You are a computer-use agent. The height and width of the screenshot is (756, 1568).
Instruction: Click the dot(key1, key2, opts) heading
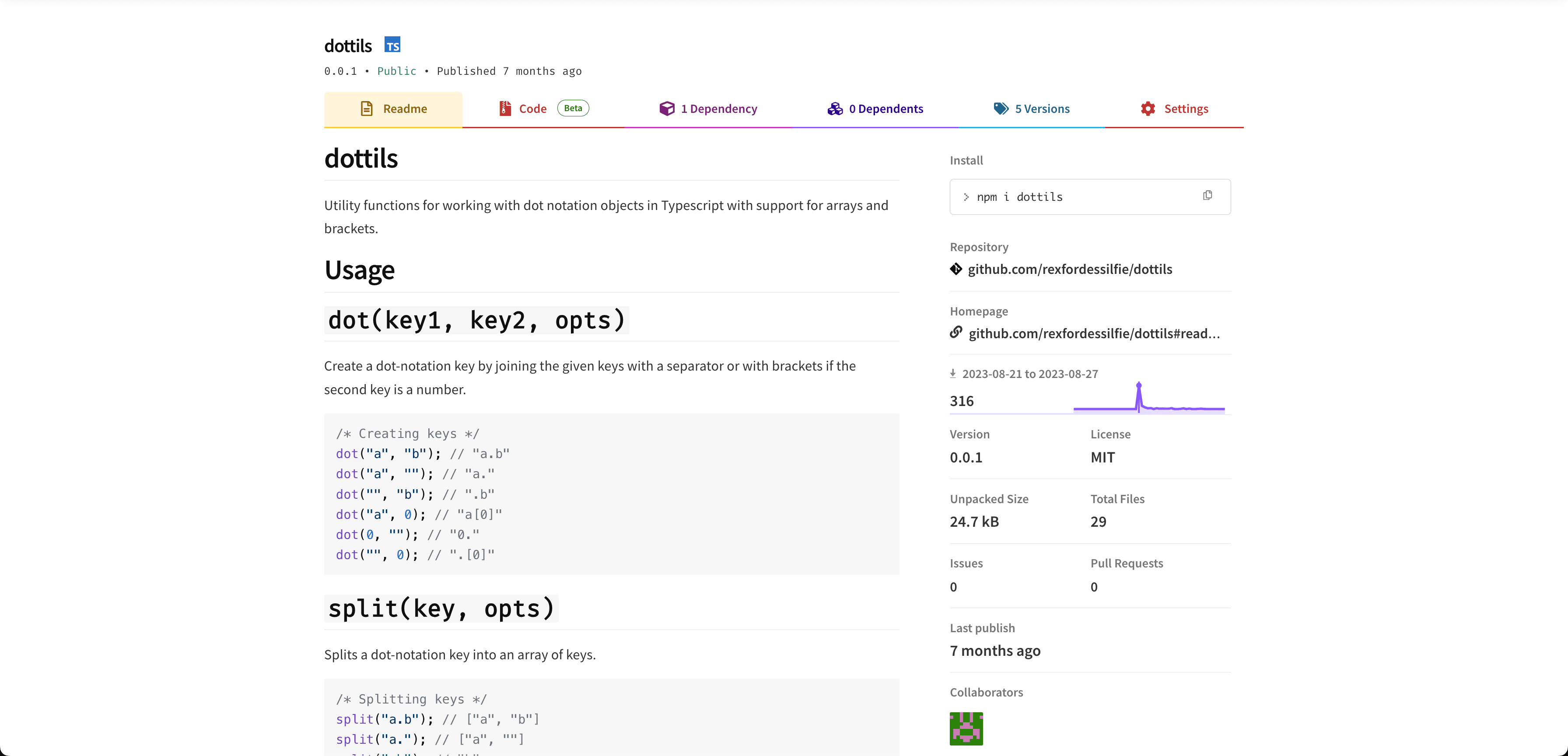[x=476, y=320]
